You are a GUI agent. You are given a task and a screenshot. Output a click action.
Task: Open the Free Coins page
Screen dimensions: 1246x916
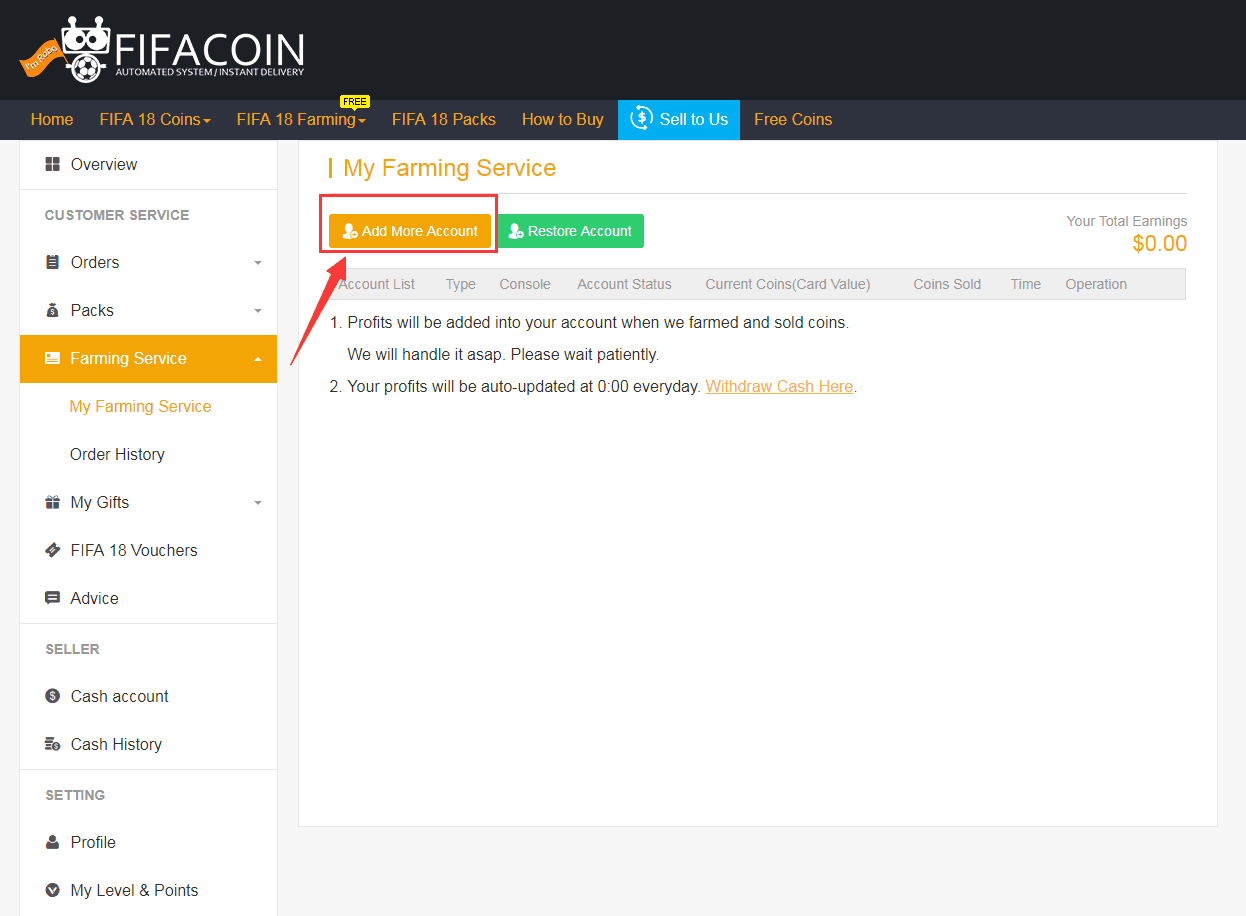click(793, 119)
